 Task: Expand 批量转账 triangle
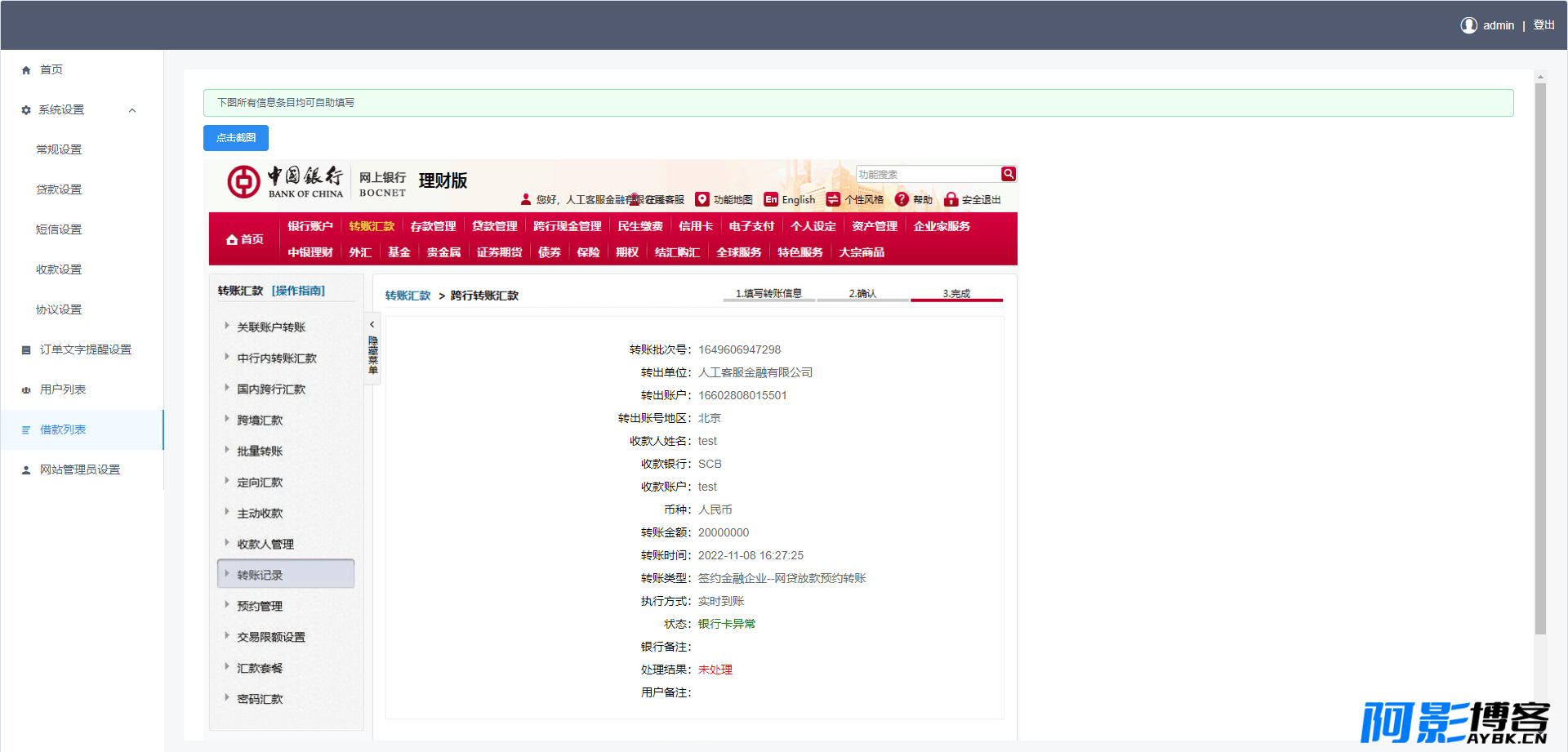[226, 450]
